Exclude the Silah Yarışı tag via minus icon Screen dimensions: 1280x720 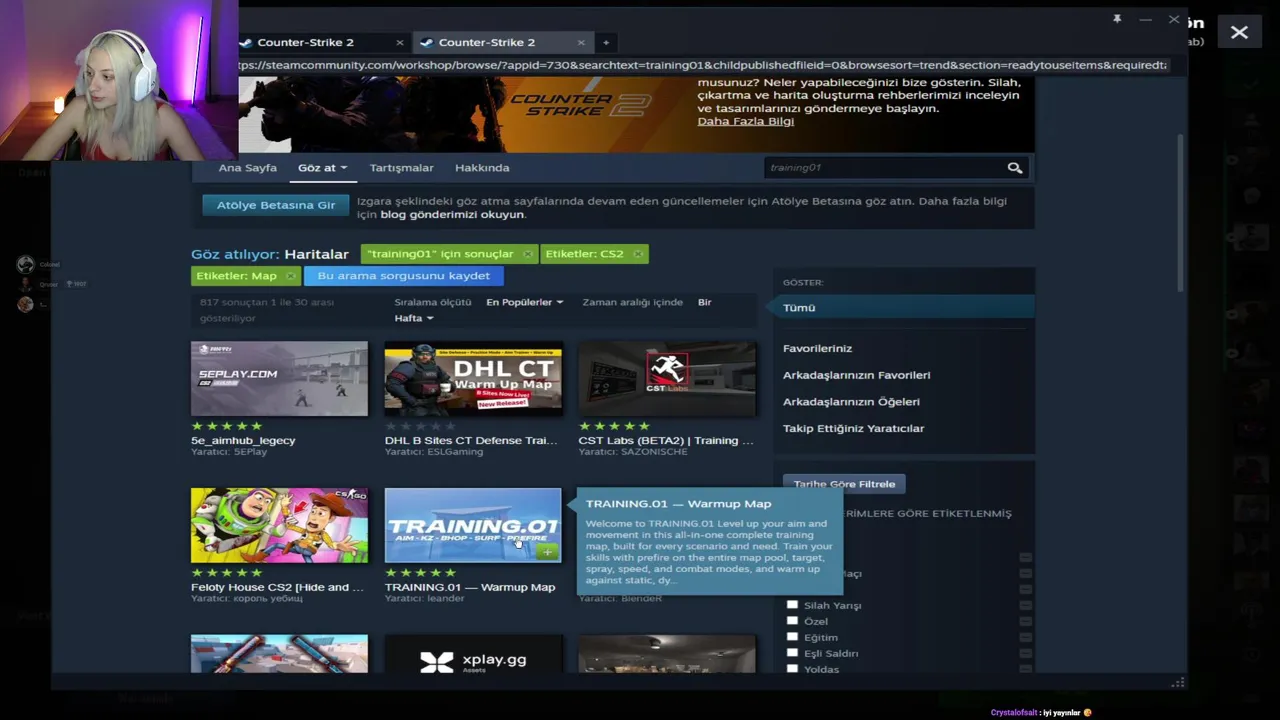[x=1025, y=606]
